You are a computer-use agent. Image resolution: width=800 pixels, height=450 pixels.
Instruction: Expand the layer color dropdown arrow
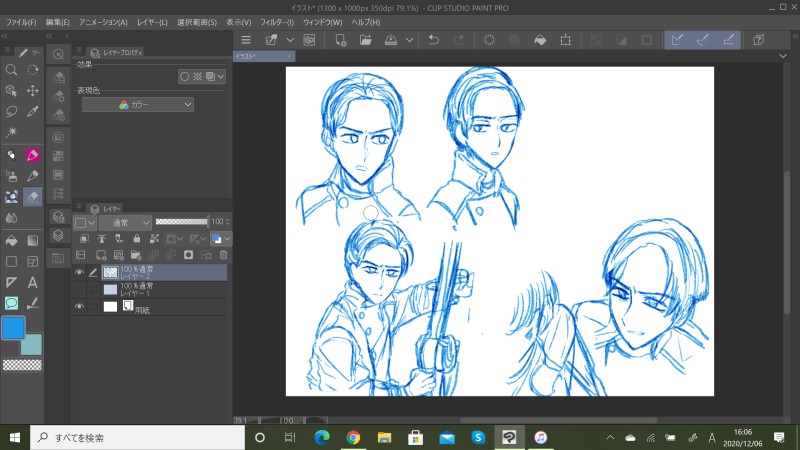227,239
